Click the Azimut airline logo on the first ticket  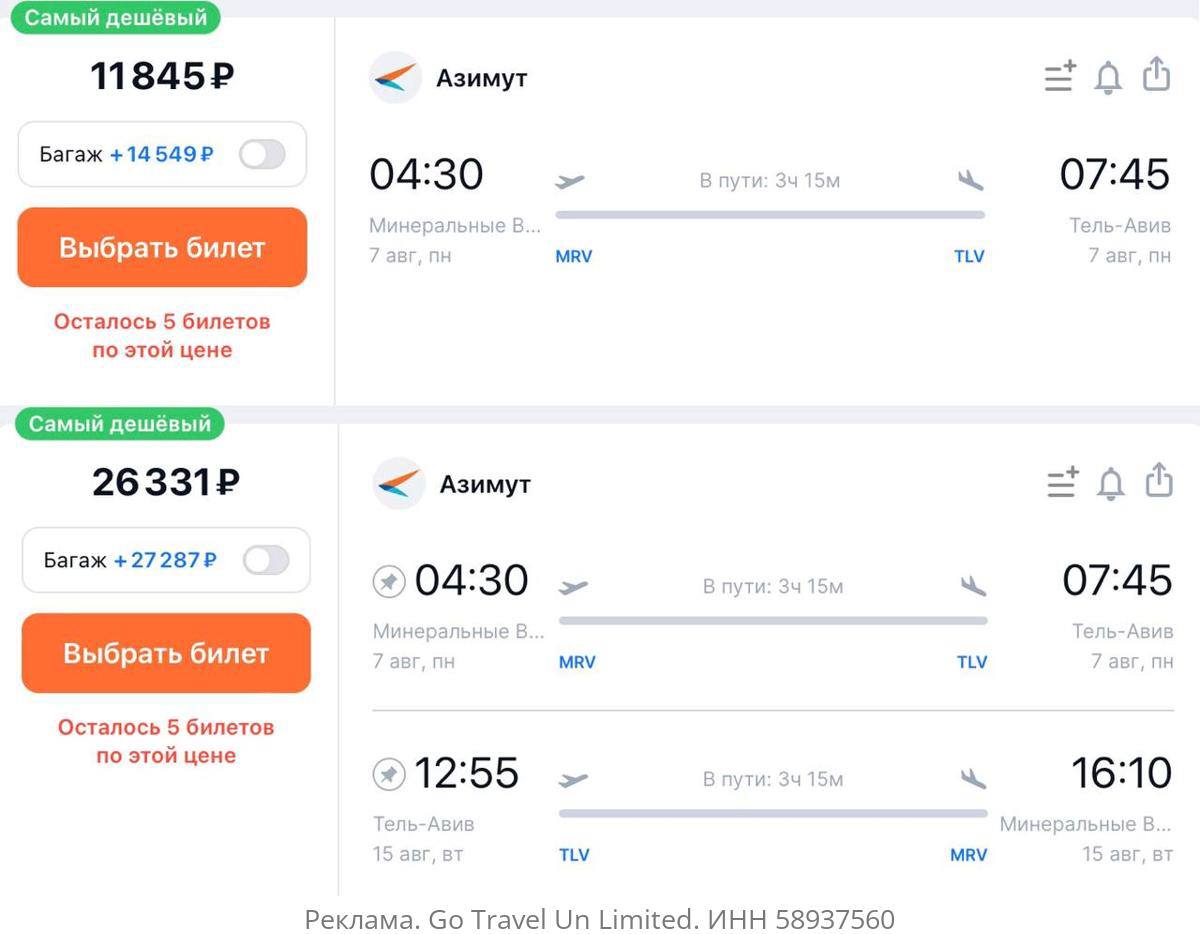pos(395,77)
